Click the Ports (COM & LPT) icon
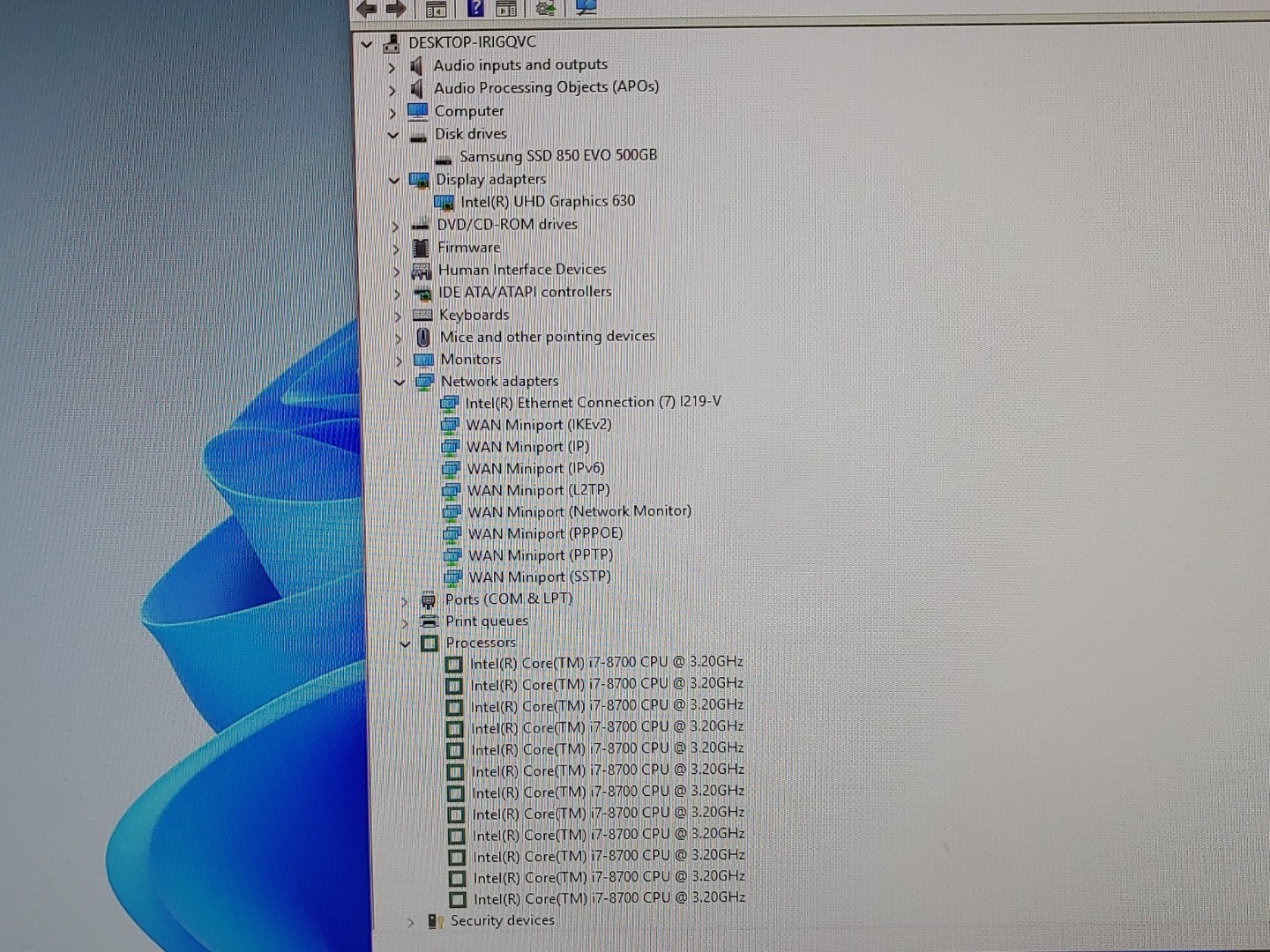The width and height of the screenshot is (1270, 952). click(x=429, y=600)
